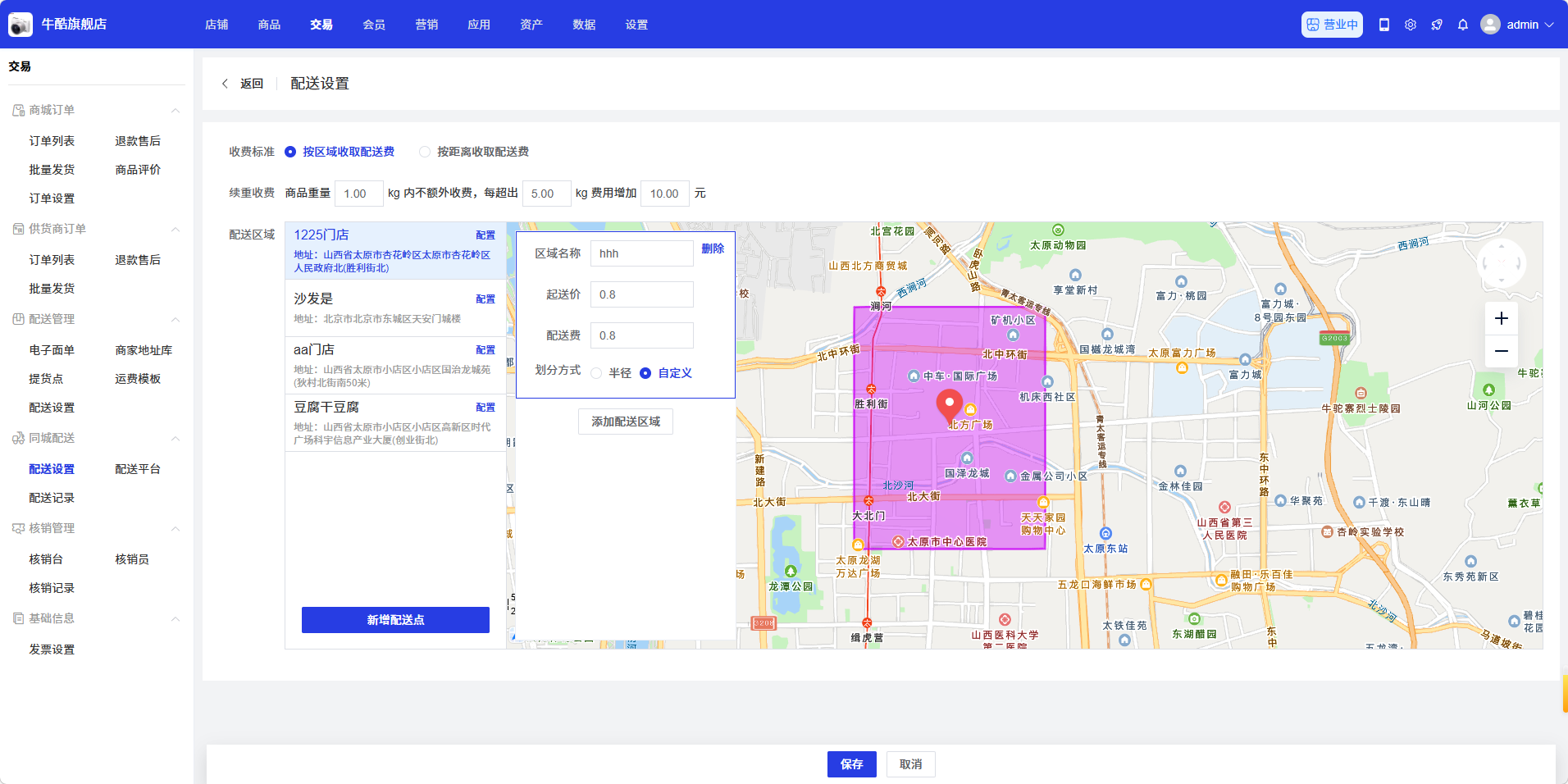1568x784 pixels.
Task: Click the red location marker on map
Action: (950, 404)
